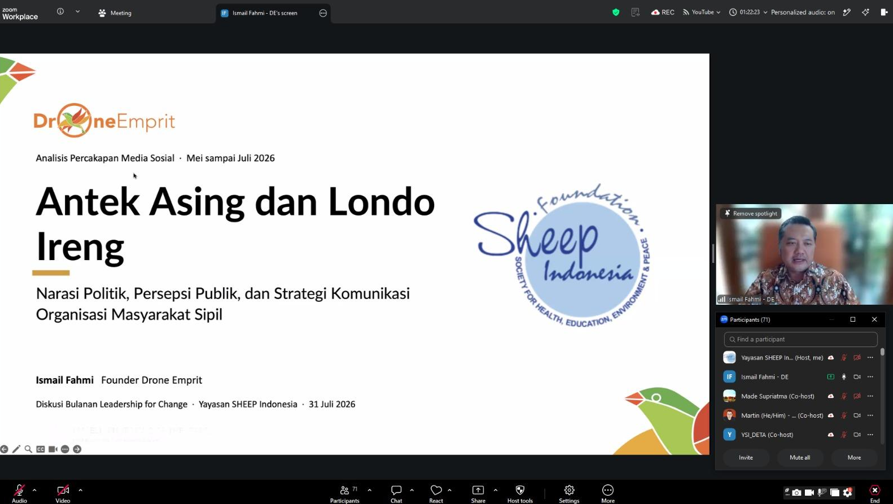This screenshot has width=893, height=504.
Task: Click the REC cloud recording indicator
Action: click(x=662, y=12)
